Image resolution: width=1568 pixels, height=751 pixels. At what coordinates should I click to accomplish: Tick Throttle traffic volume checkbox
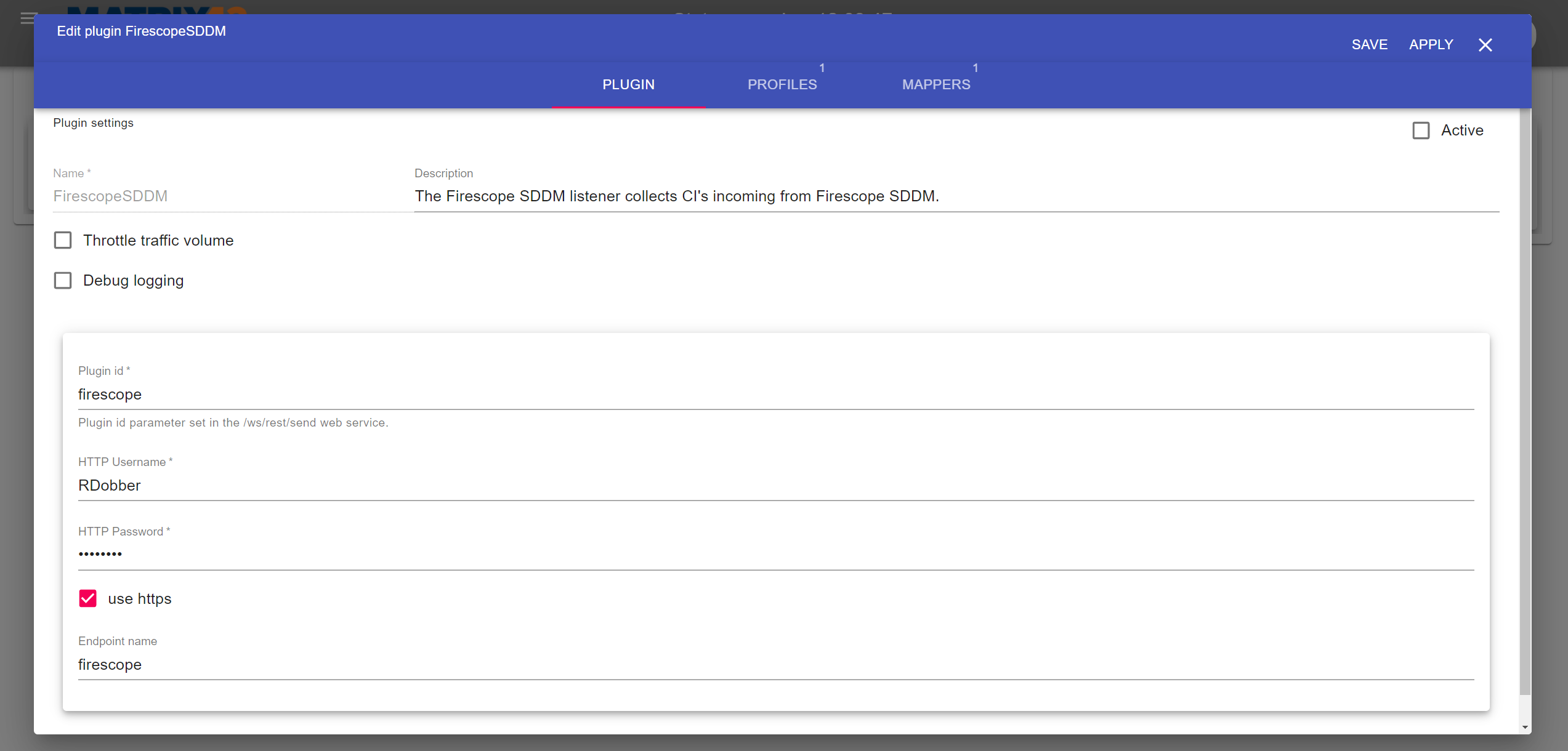pos(63,240)
